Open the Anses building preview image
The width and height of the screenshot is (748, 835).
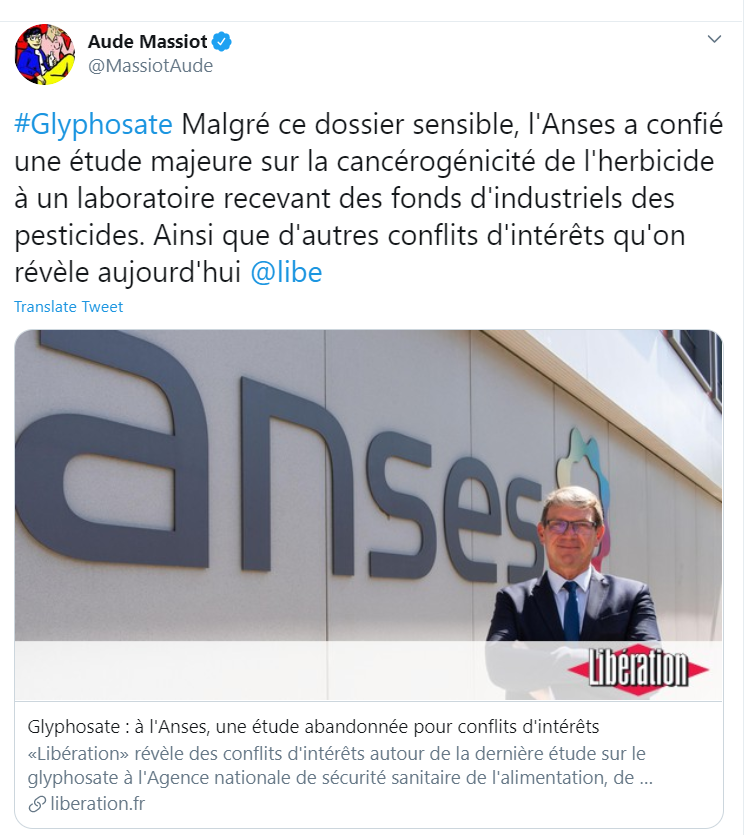click(x=368, y=514)
